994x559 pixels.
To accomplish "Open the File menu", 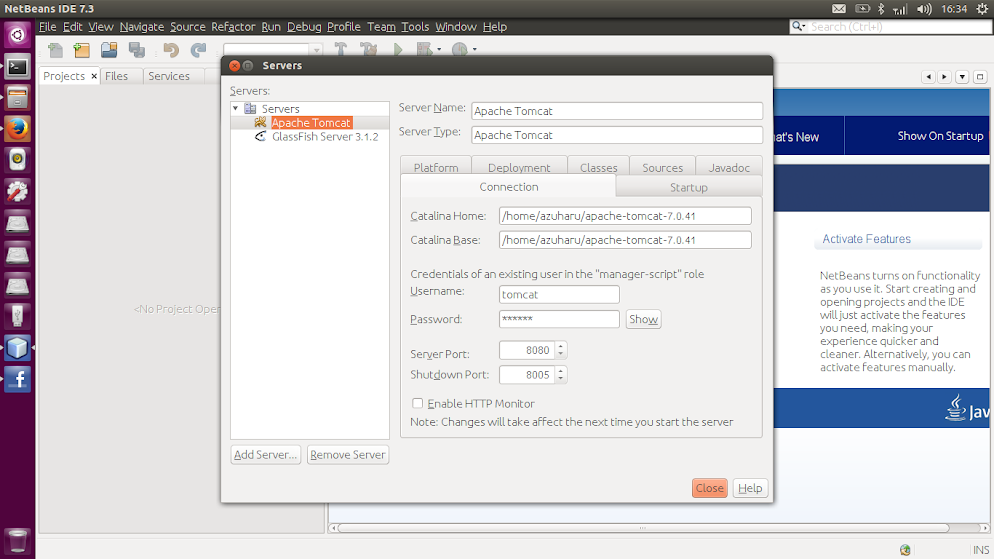I will tap(48, 27).
